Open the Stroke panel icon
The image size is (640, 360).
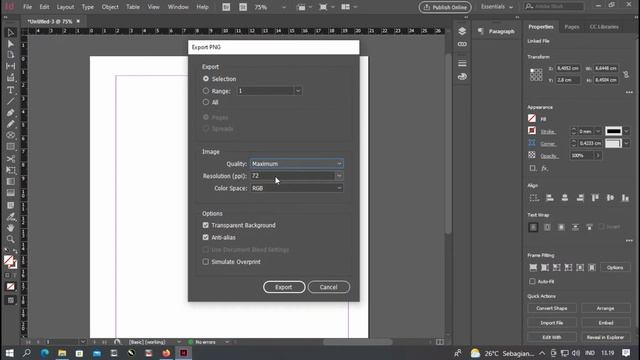[x=462, y=63]
